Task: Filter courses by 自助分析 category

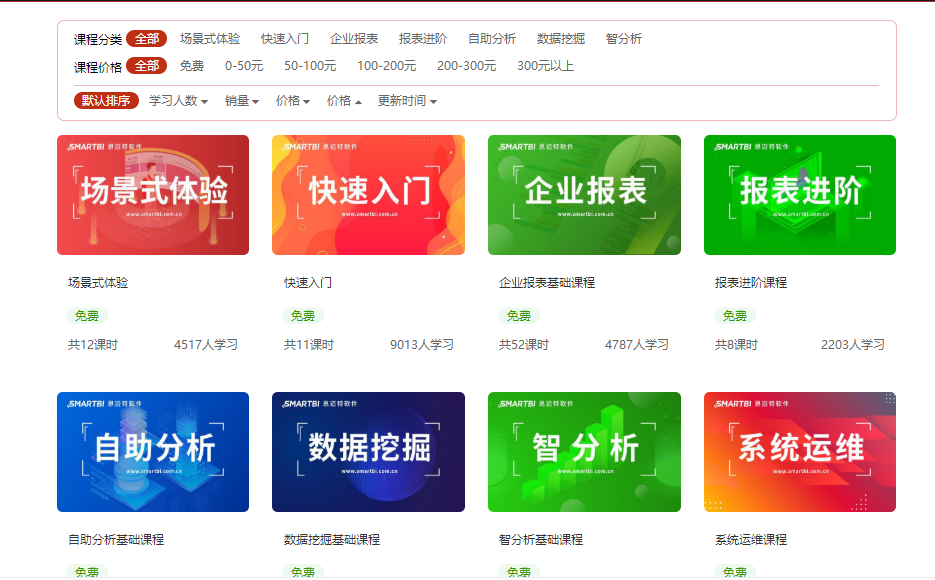Action: click(492, 39)
